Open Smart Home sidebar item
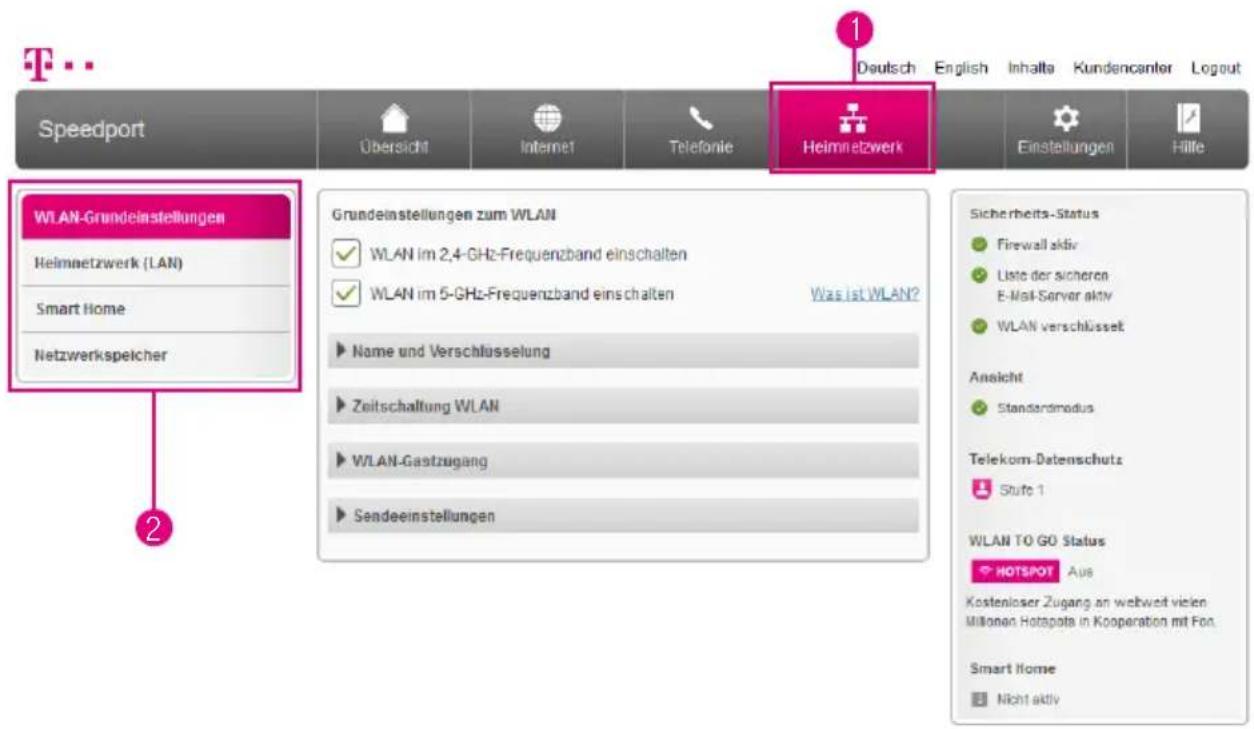The image size is (1254, 729). coord(156,309)
